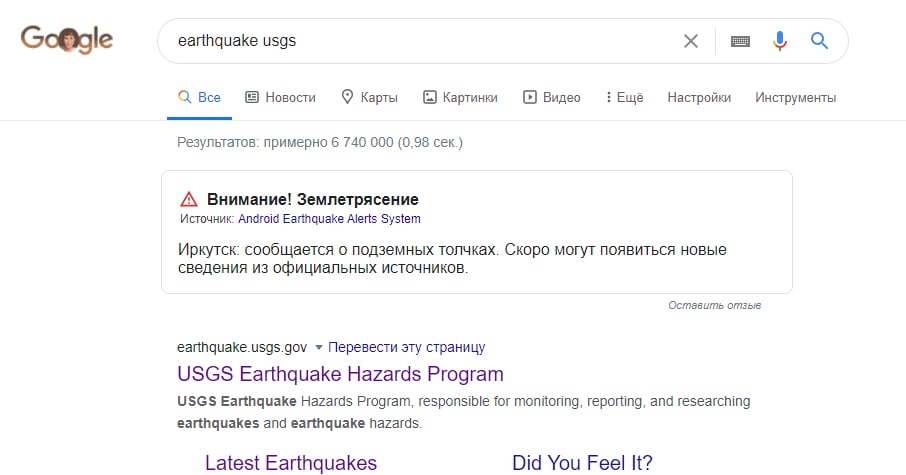Open USGS Earthquake Hazards Program result
906x475 pixels.
(340, 374)
